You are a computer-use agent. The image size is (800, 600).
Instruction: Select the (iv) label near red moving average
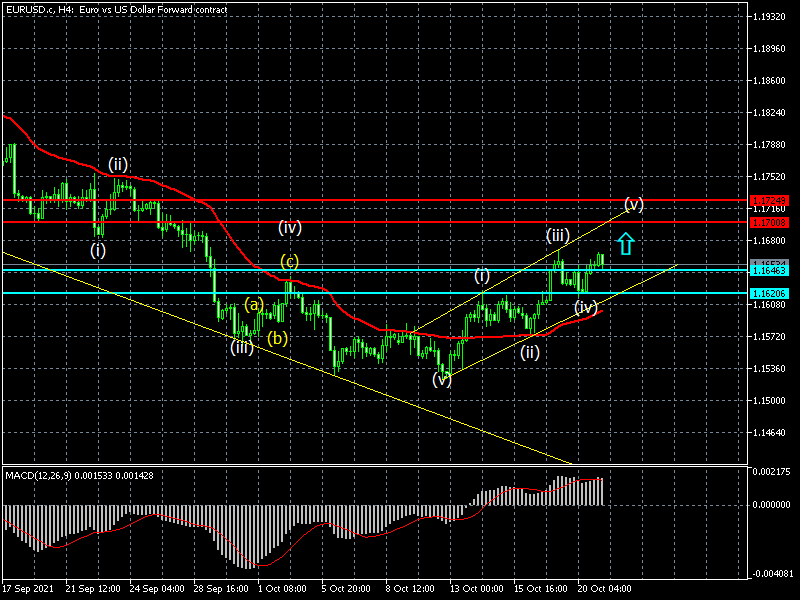(586, 307)
